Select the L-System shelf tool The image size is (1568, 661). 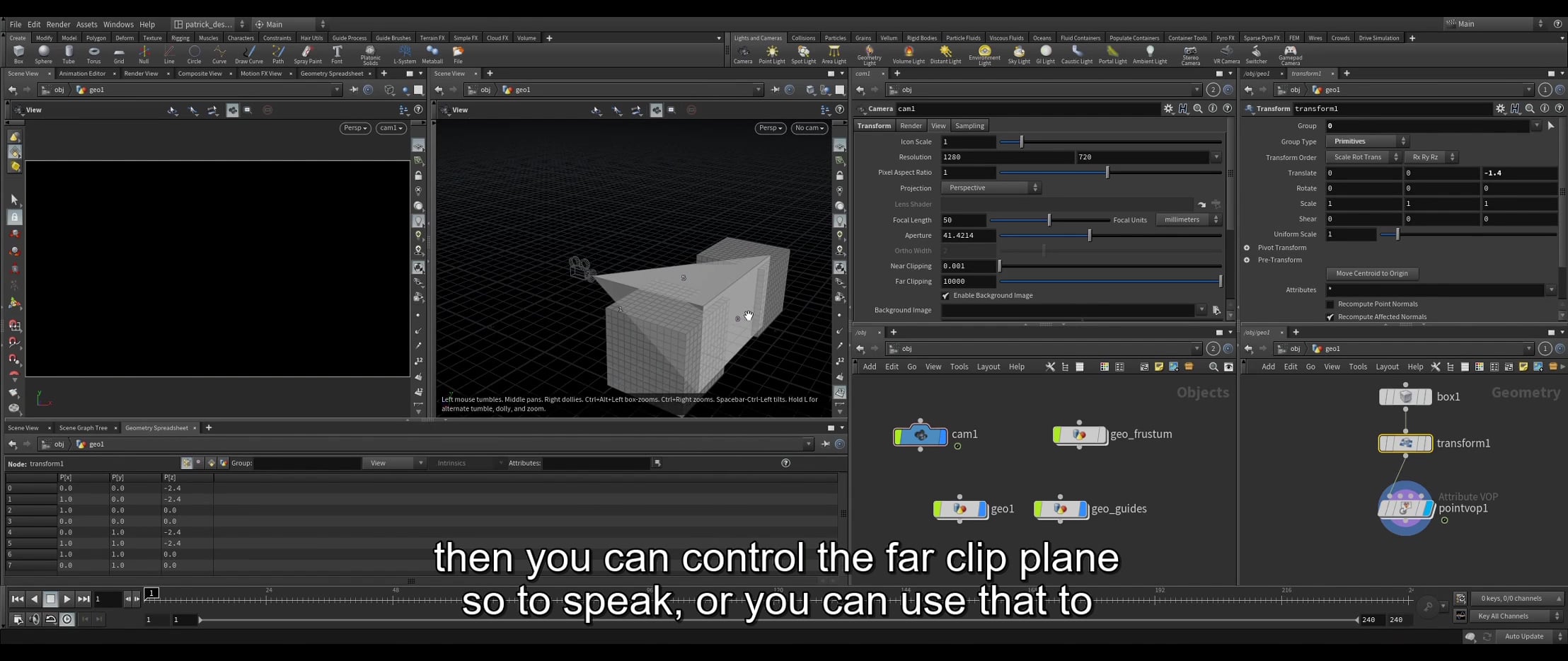[x=404, y=53]
